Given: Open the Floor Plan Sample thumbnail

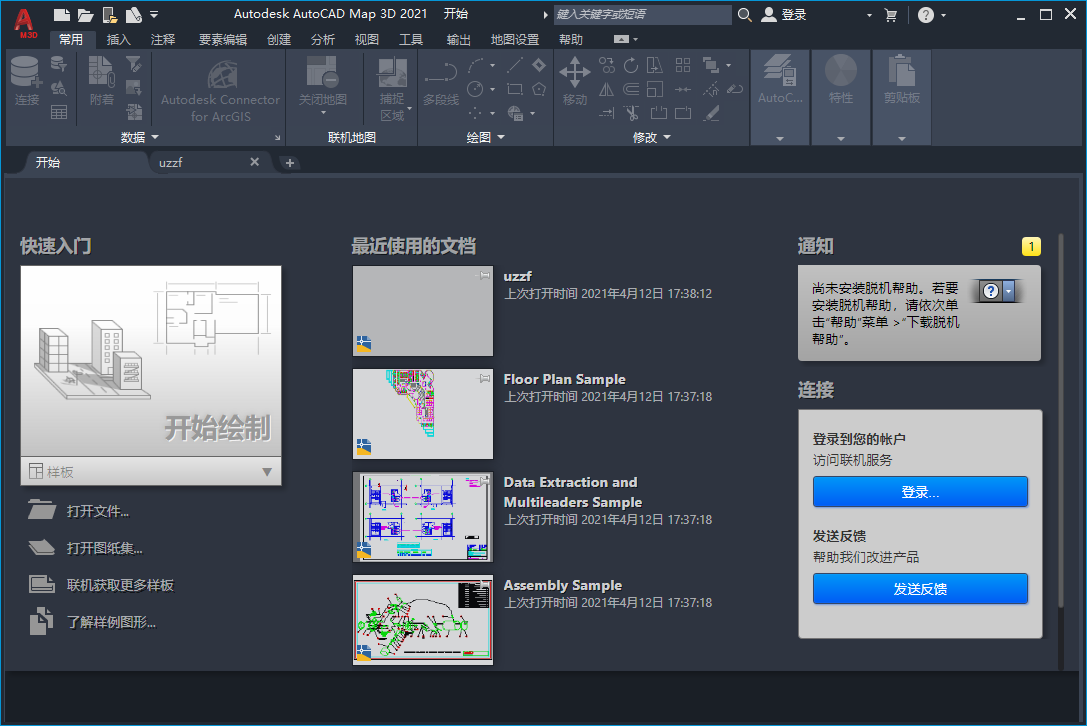Looking at the screenshot, I should pos(423,414).
